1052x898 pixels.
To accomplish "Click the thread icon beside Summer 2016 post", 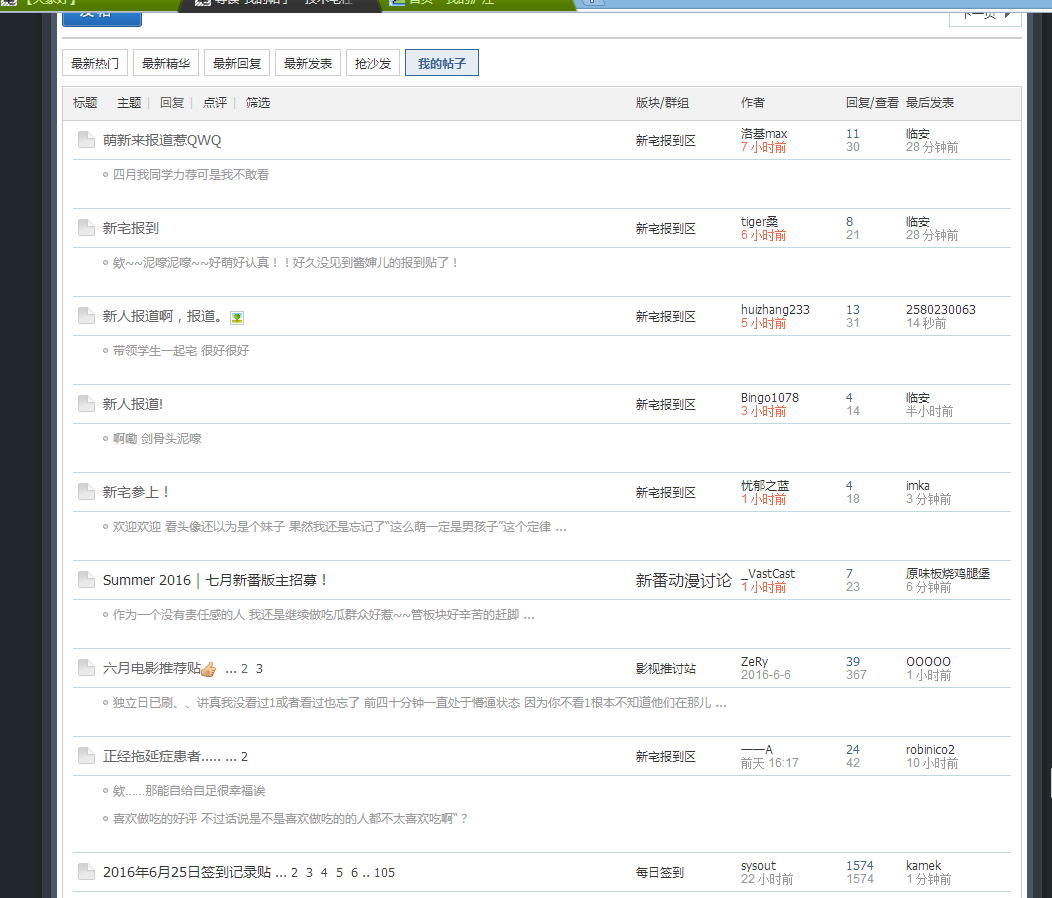I will click(x=86, y=580).
